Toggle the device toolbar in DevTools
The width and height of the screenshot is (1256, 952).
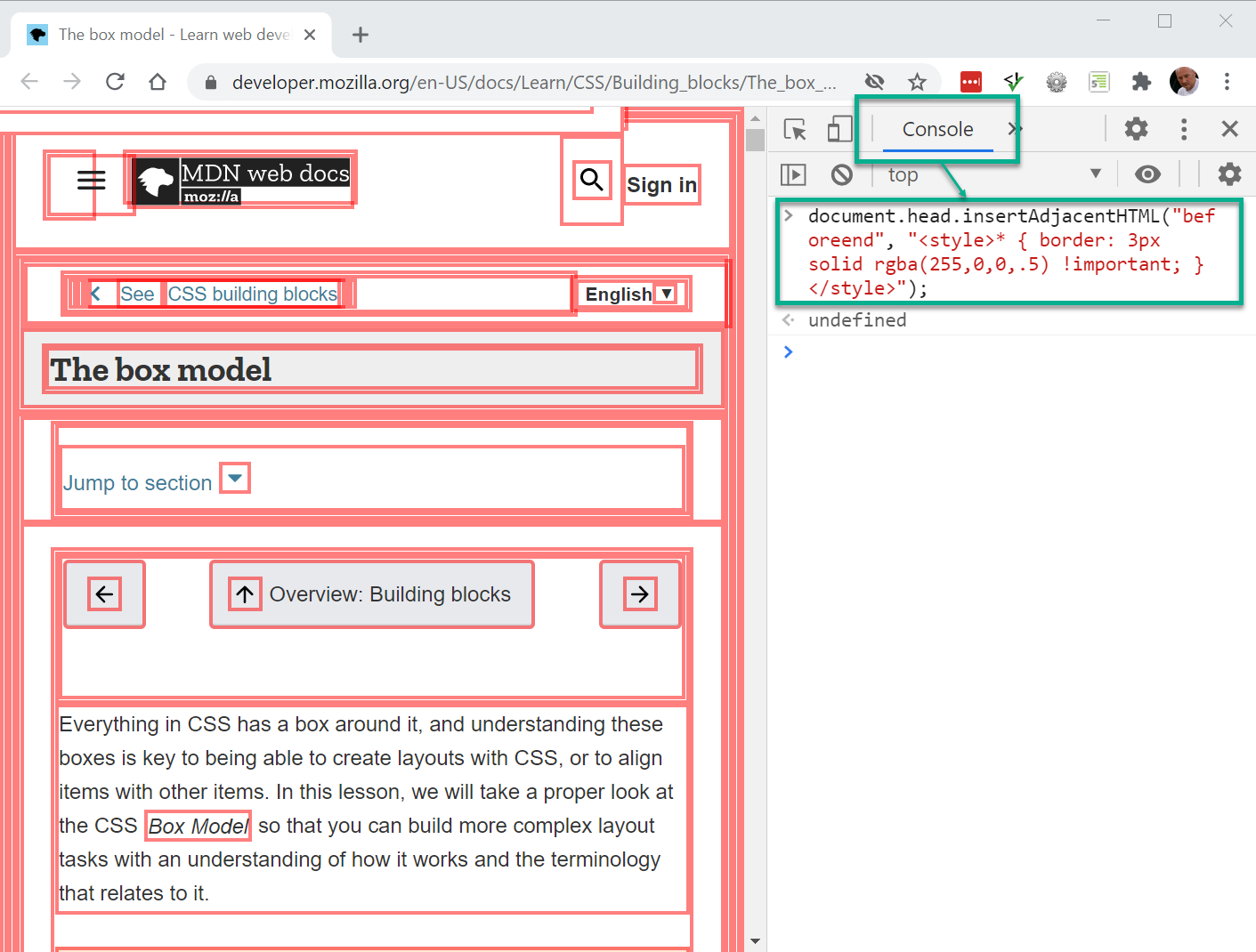coord(839,129)
